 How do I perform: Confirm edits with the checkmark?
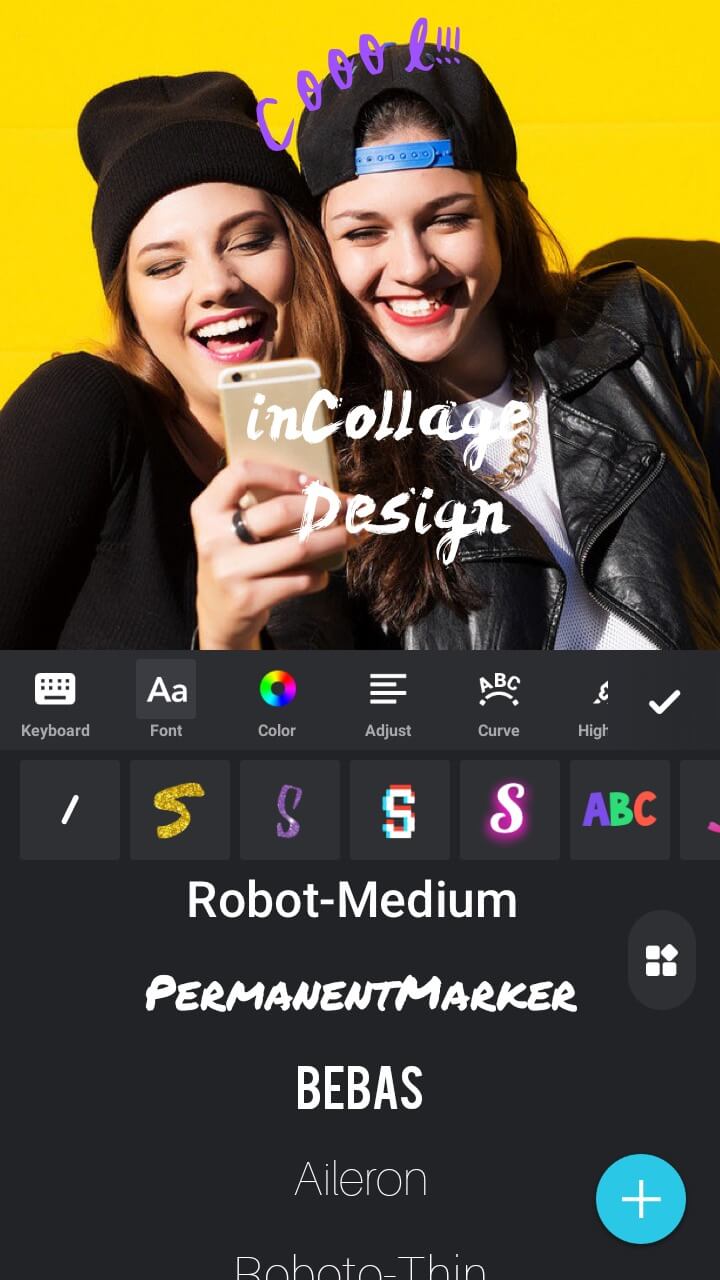click(664, 702)
